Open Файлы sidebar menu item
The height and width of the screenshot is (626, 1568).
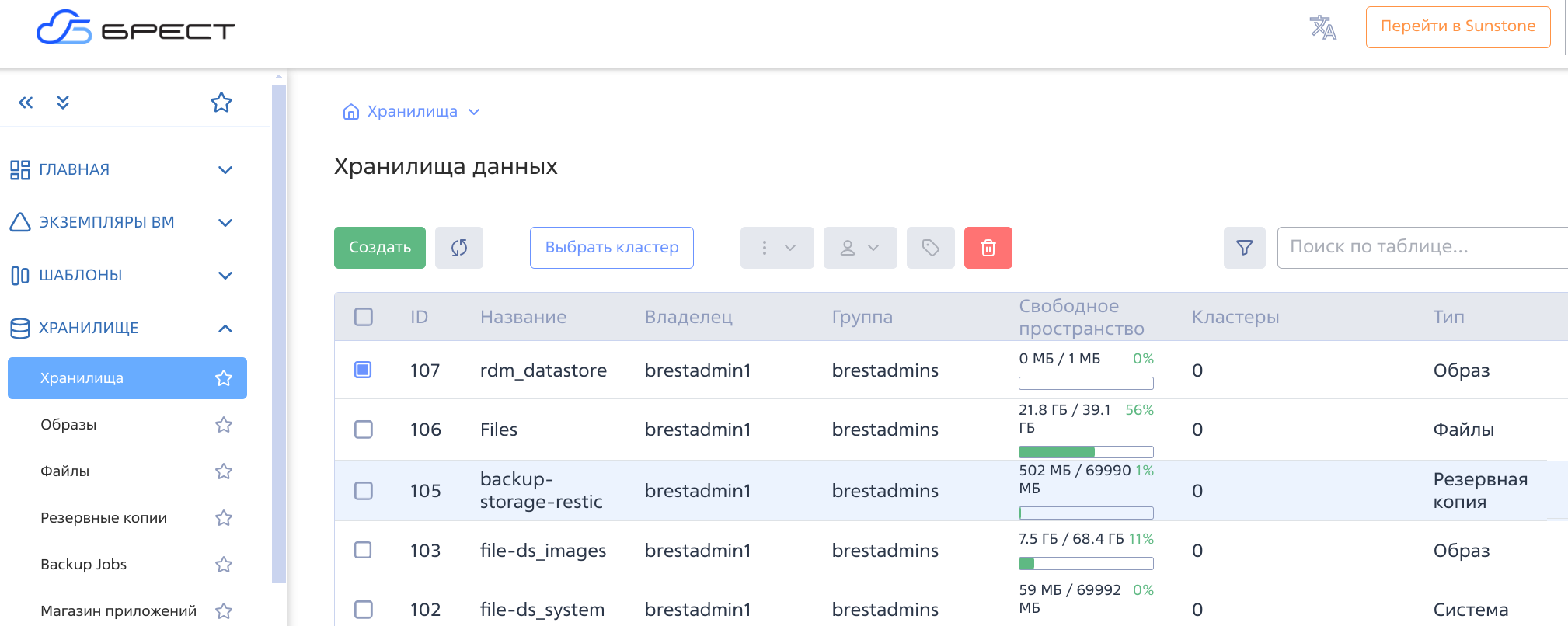pos(65,471)
